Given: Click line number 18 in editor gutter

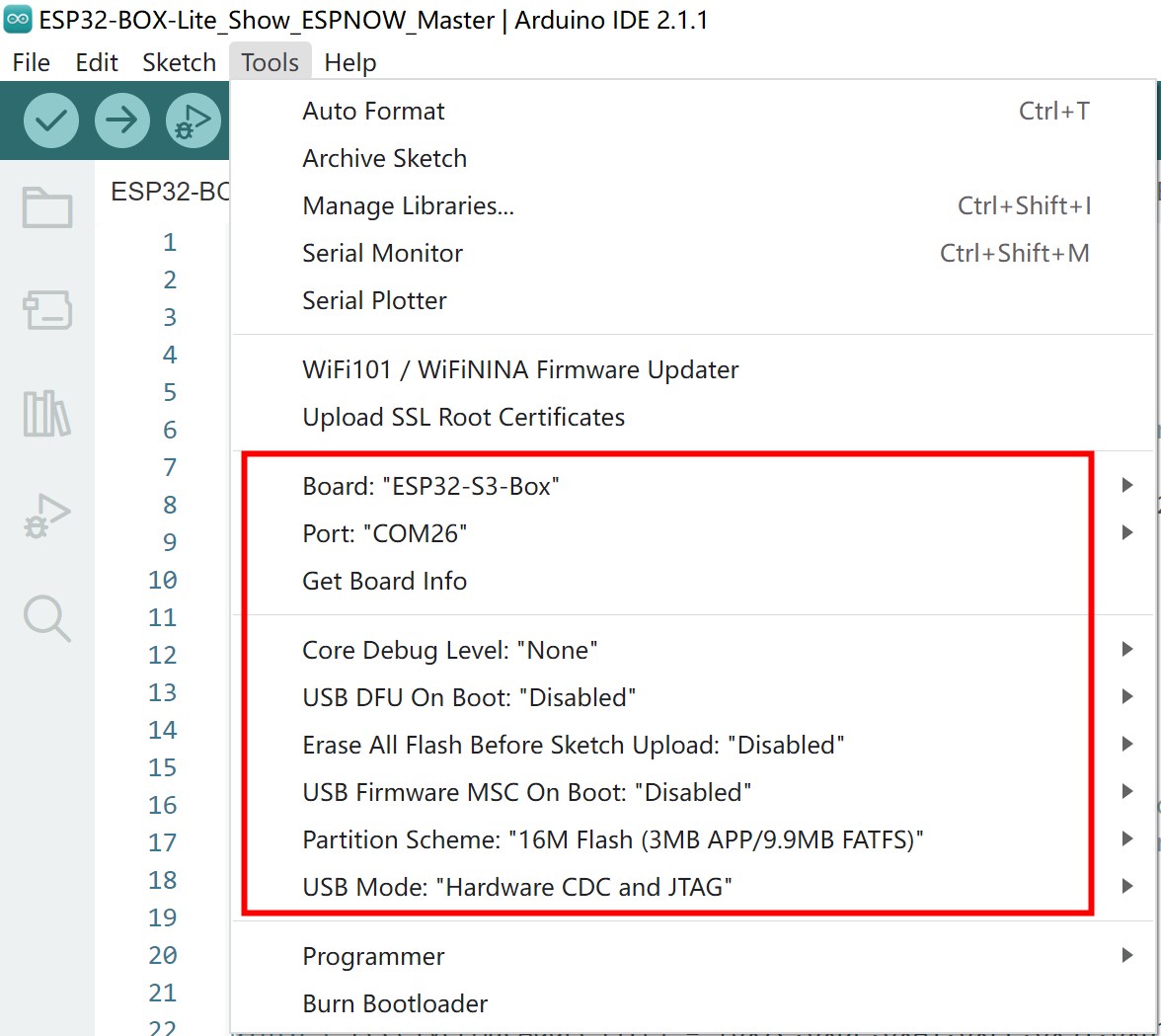Looking at the screenshot, I should pyautogui.click(x=162, y=881).
